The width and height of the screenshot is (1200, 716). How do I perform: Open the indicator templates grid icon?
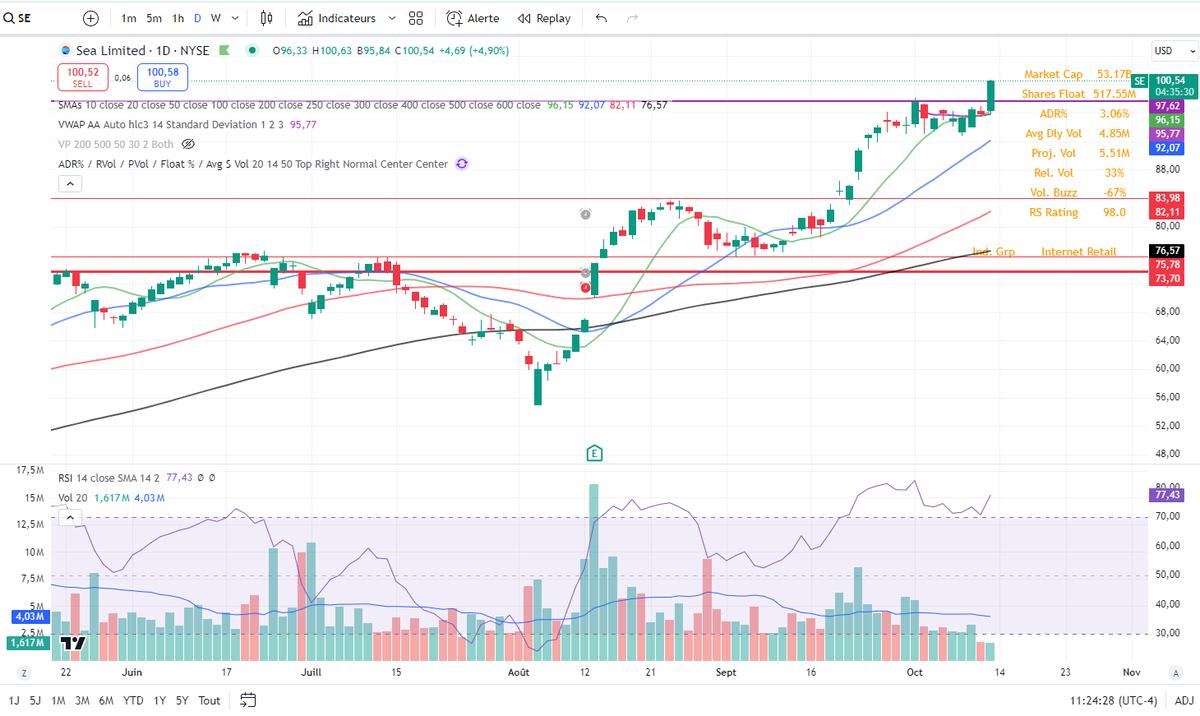coord(416,18)
